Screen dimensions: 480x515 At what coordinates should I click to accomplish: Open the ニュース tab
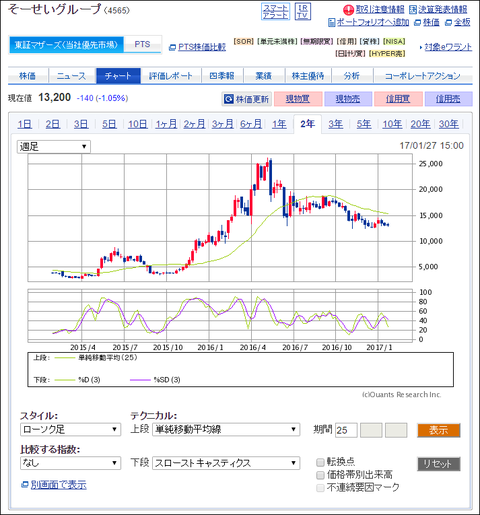click(x=72, y=76)
